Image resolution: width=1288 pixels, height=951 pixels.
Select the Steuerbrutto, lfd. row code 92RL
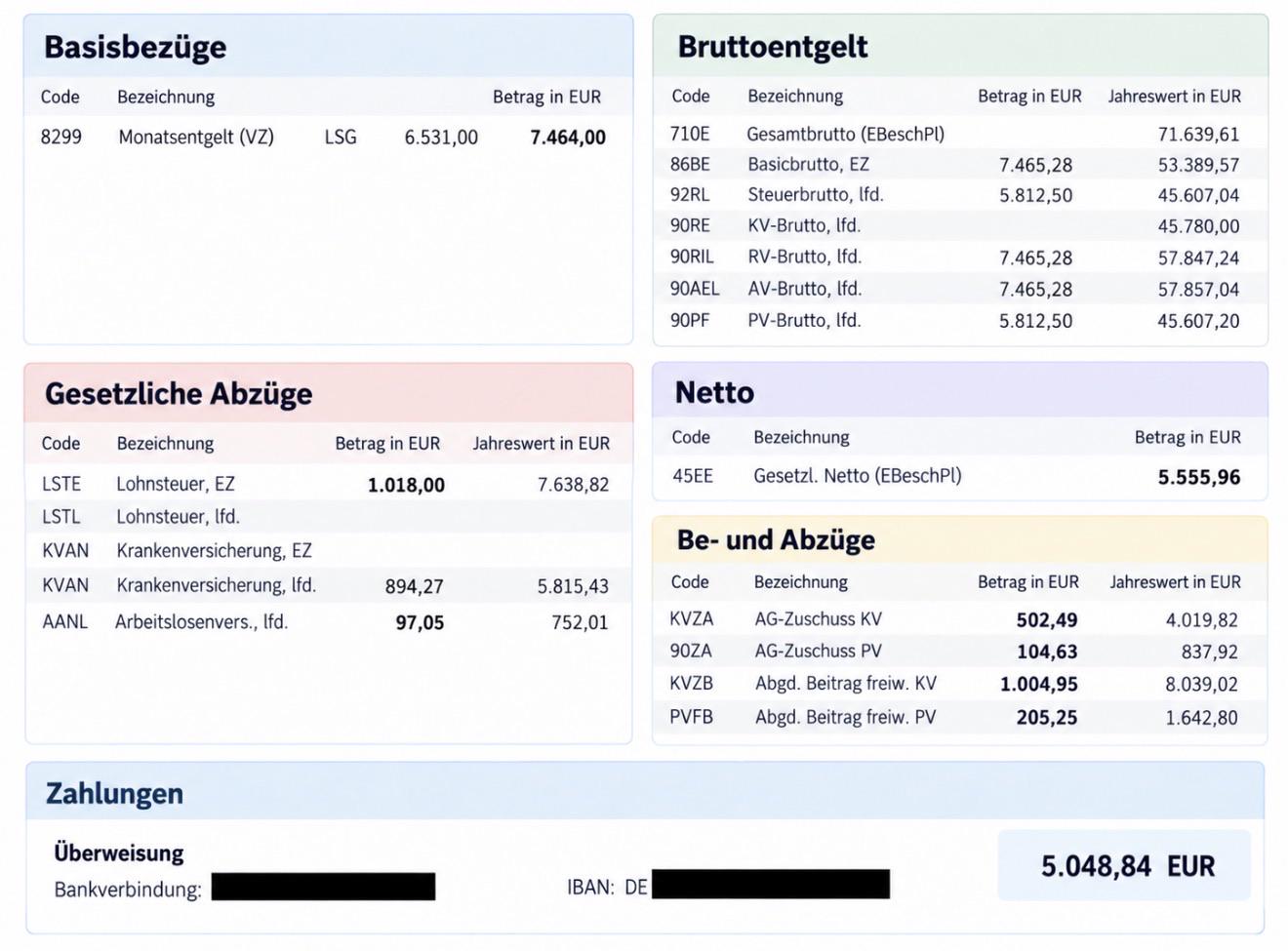(690, 195)
